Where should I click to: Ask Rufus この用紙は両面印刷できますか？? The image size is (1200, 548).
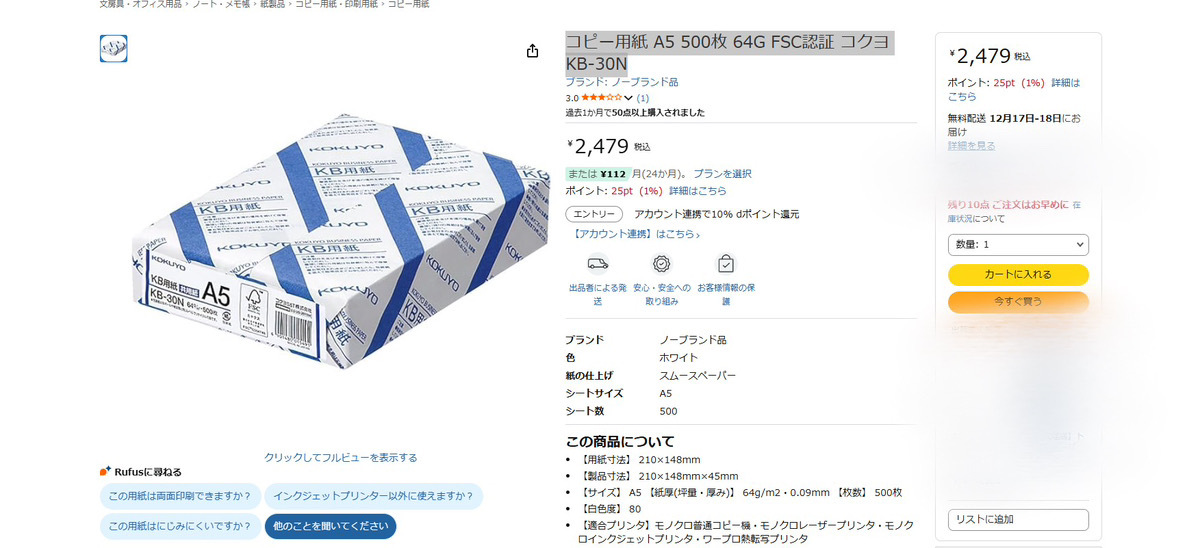pos(180,496)
